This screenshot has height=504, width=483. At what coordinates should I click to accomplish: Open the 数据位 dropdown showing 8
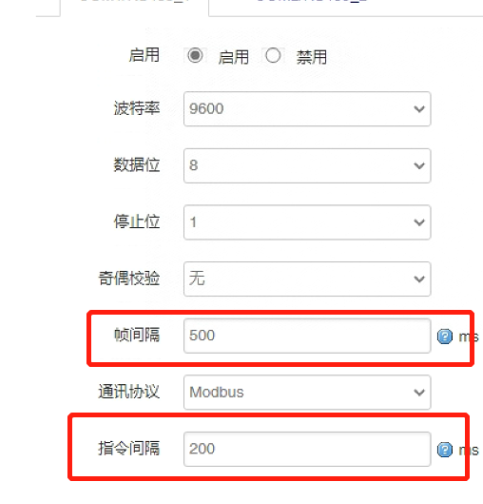point(307,166)
